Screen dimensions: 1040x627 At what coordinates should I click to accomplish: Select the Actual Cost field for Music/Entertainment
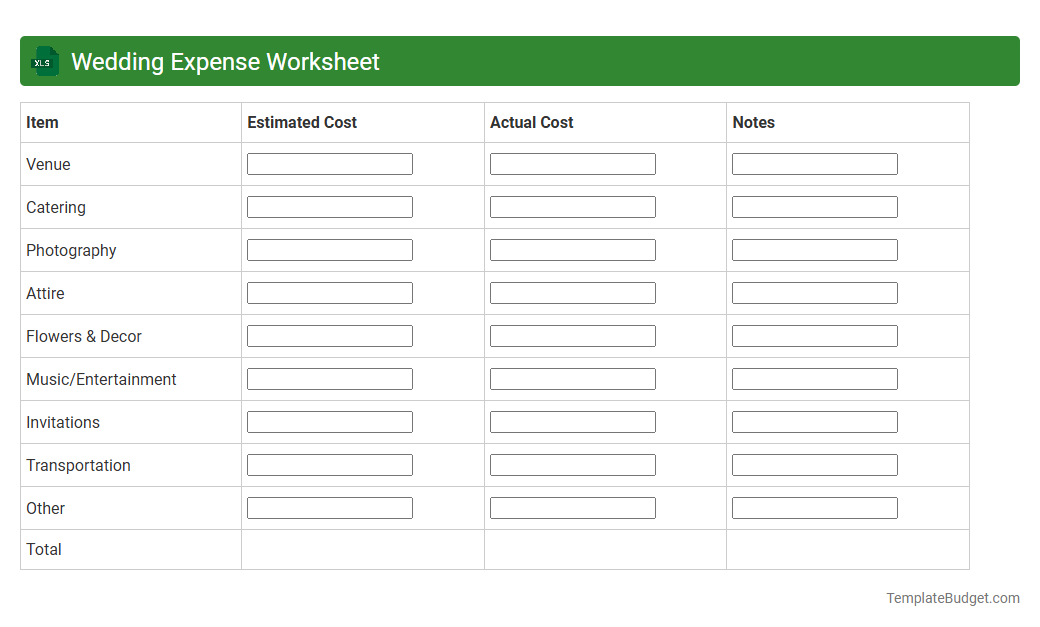pyautogui.click(x=572, y=378)
